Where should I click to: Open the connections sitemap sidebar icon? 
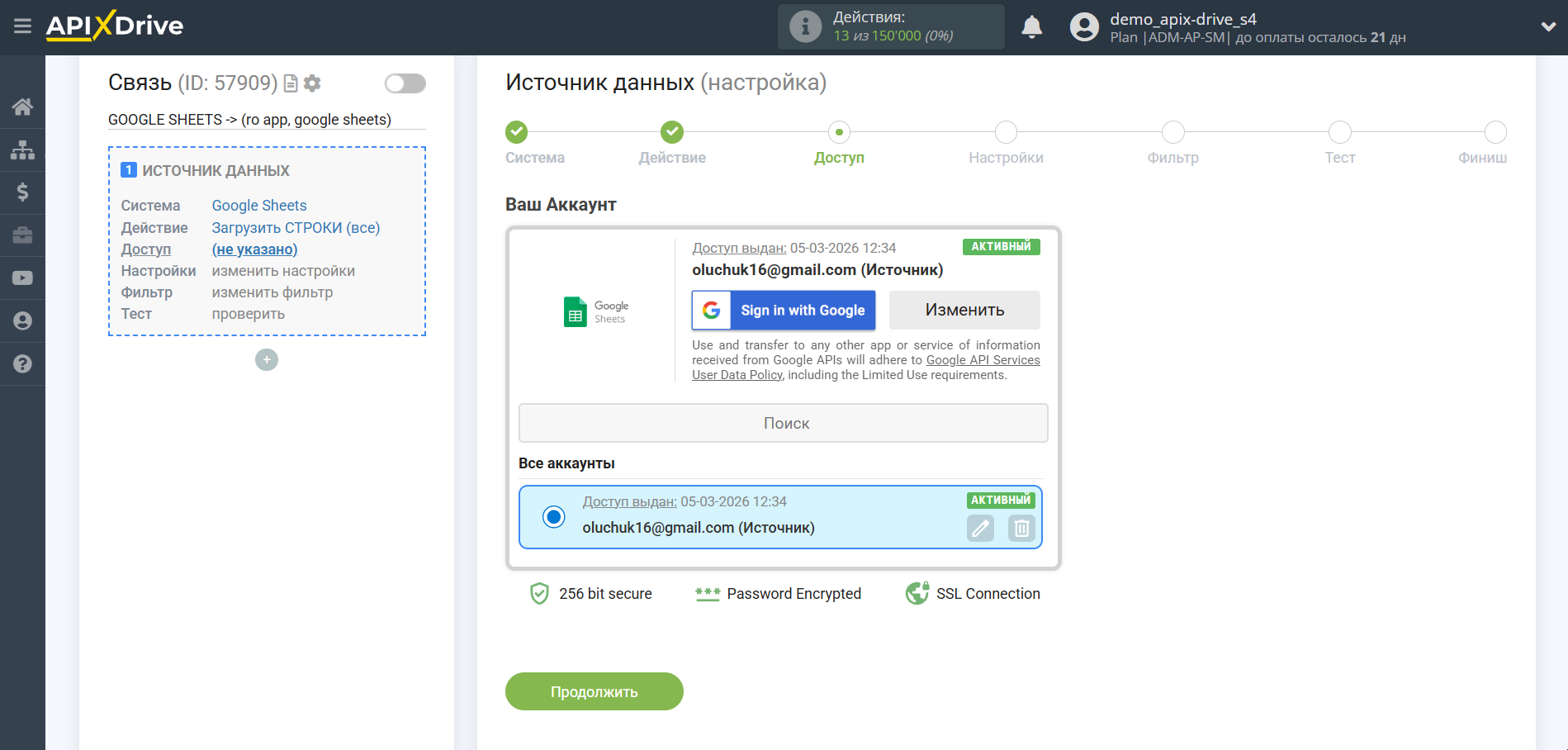[x=22, y=150]
